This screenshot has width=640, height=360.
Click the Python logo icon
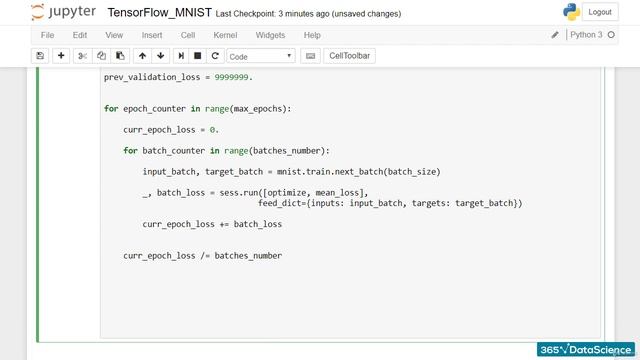click(571, 12)
